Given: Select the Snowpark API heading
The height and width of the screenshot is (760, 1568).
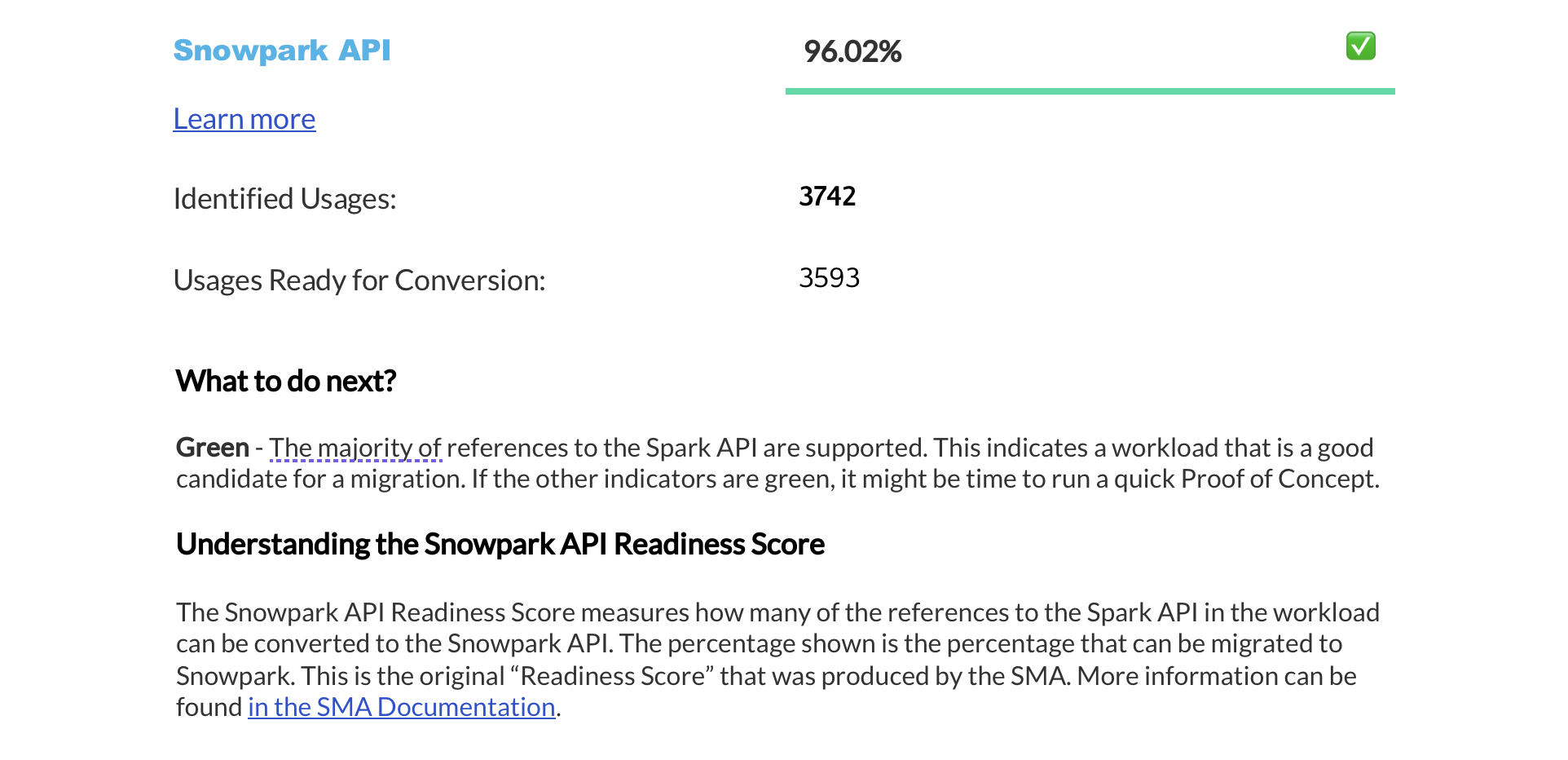Looking at the screenshot, I should coord(281,50).
